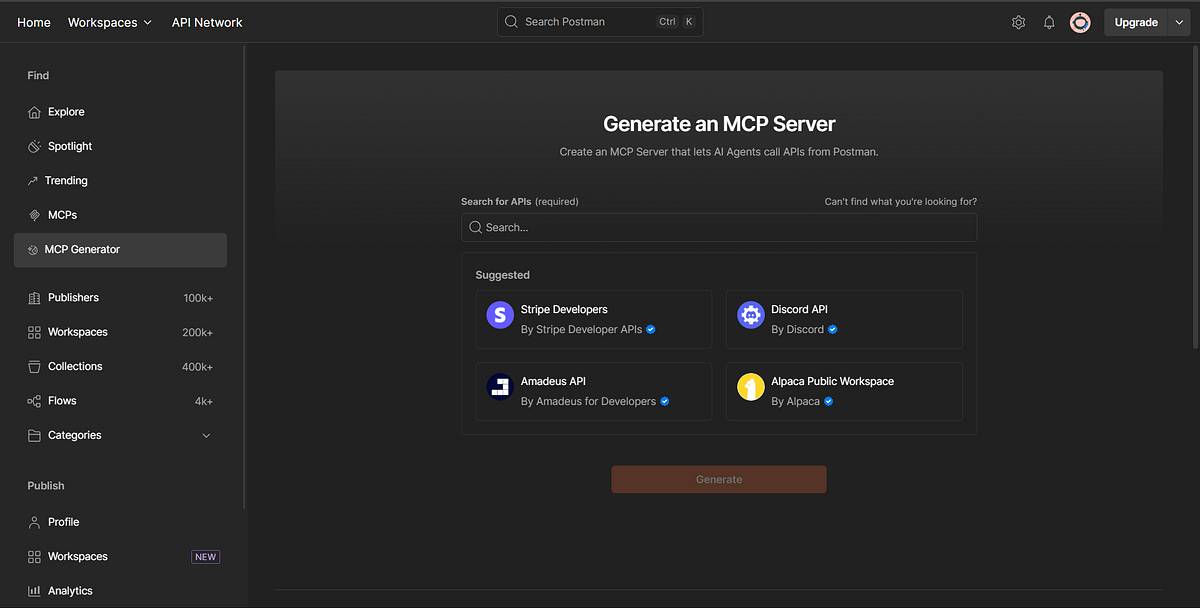Click the Trending arrow icon
Screen dimensions: 1200x608
click(33, 180)
